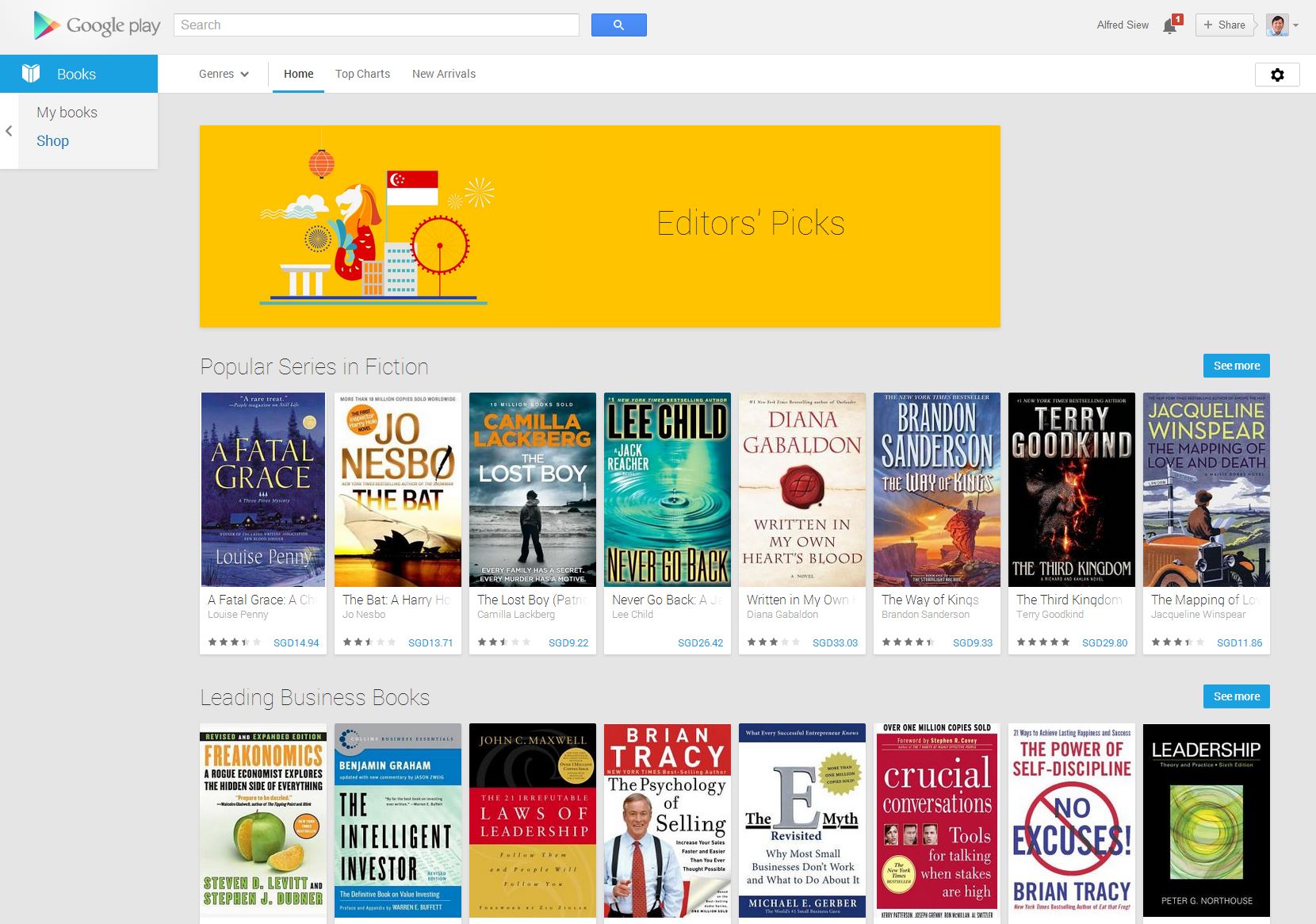Screen dimensions: 1316x924
Task: Collapse the sidebar with left chevron
Action: point(9,131)
